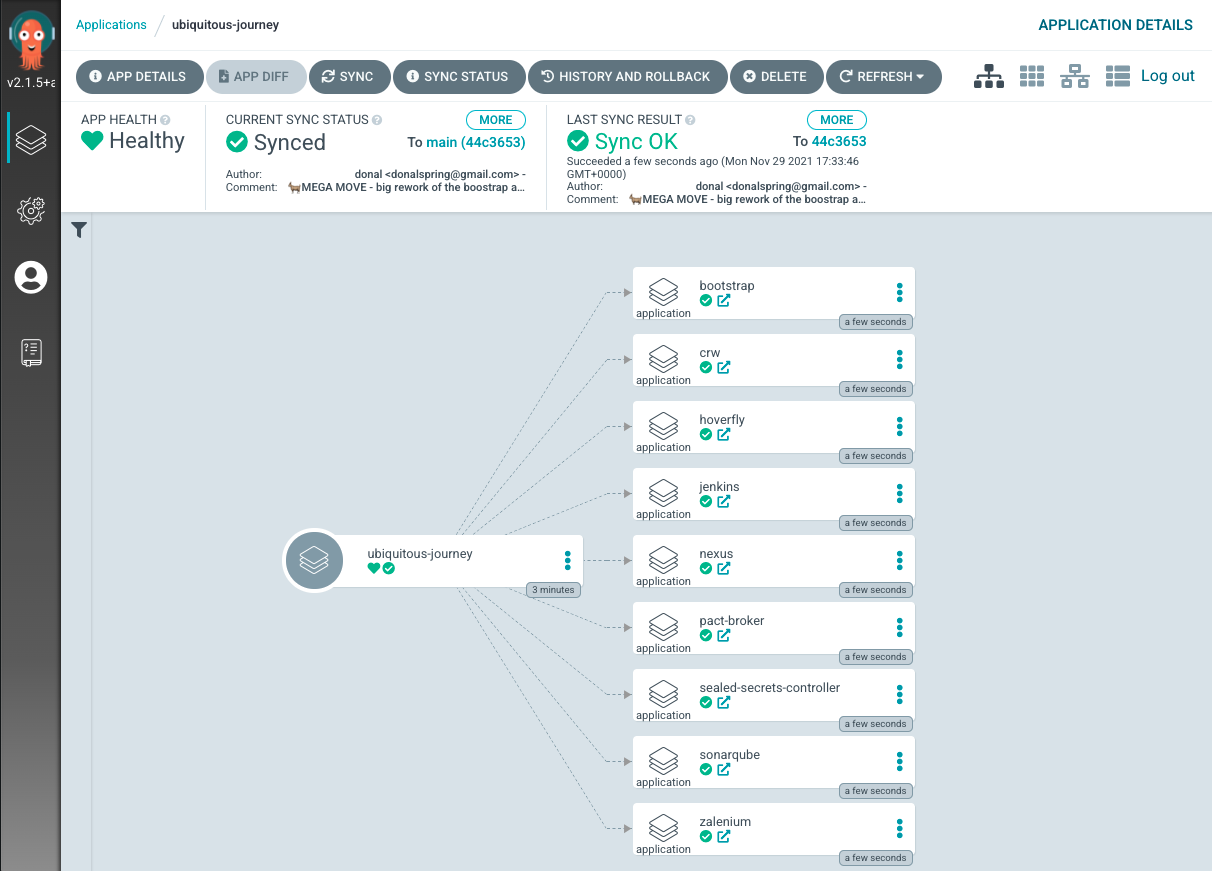Open the kebab menu on hoverfly node
Screen dimensions: 1212x871
pos(900,426)
